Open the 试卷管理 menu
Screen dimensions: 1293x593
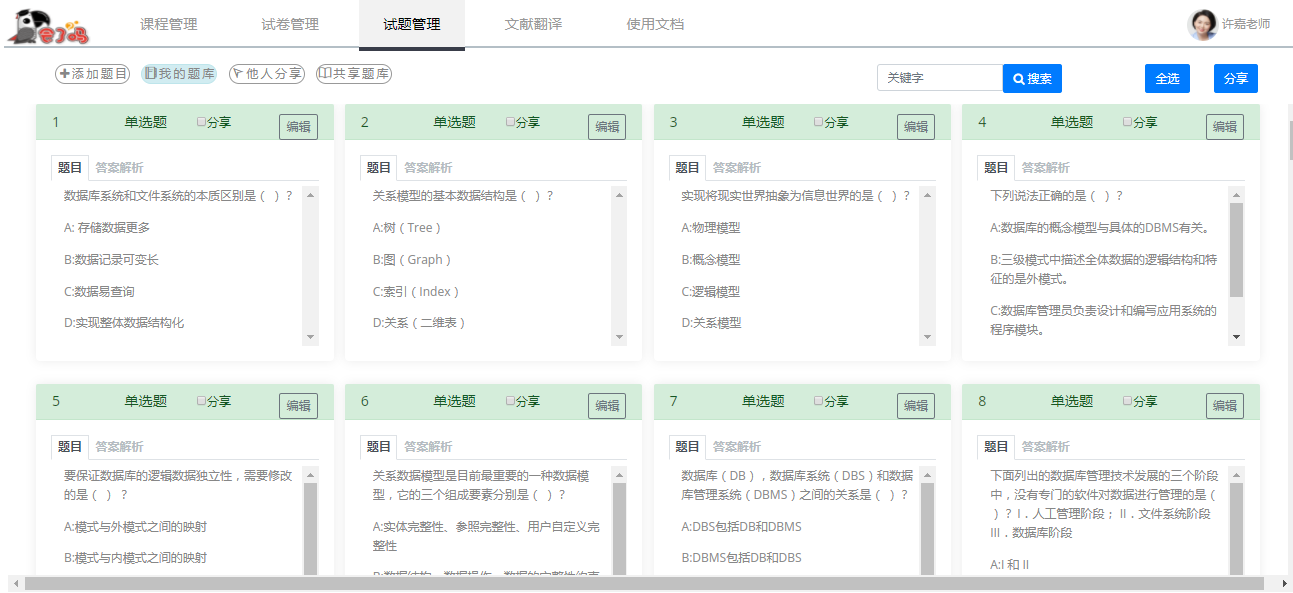click(290, 24)
